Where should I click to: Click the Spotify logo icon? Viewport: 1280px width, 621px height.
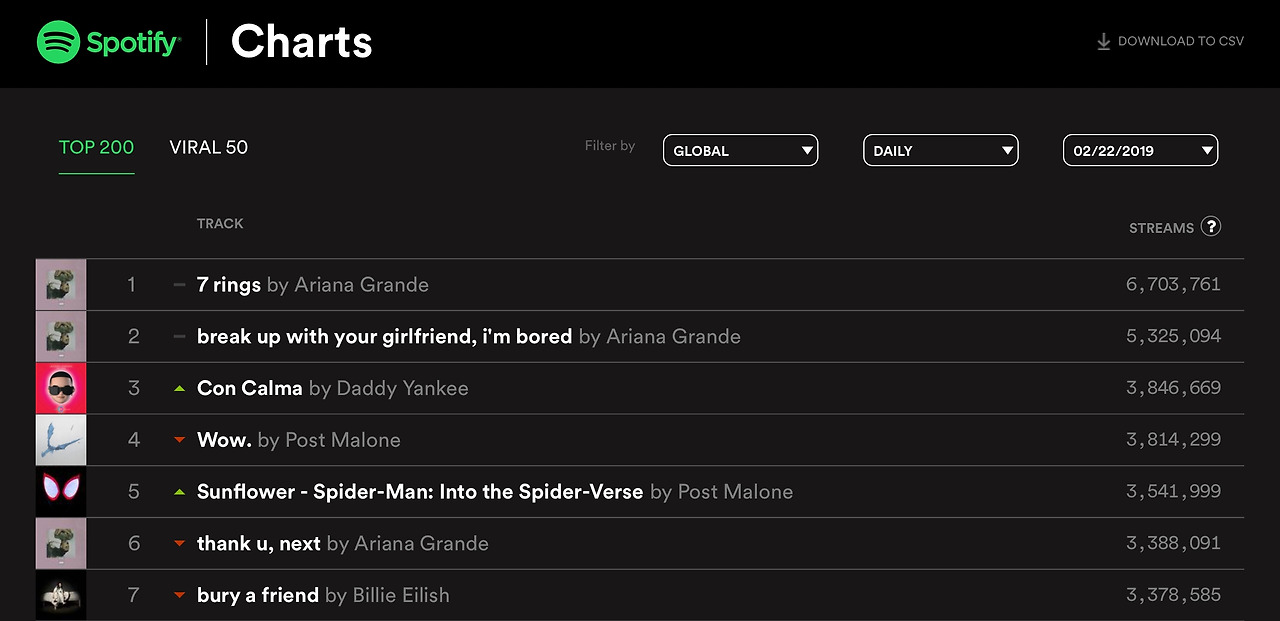58,42
